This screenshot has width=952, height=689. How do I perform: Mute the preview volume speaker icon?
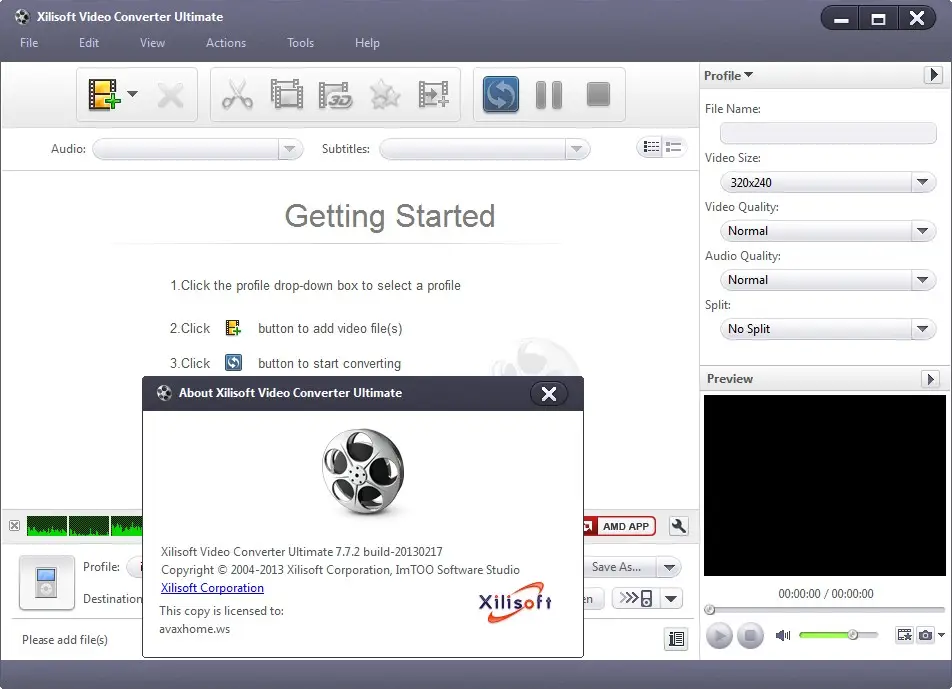(783, 635)
